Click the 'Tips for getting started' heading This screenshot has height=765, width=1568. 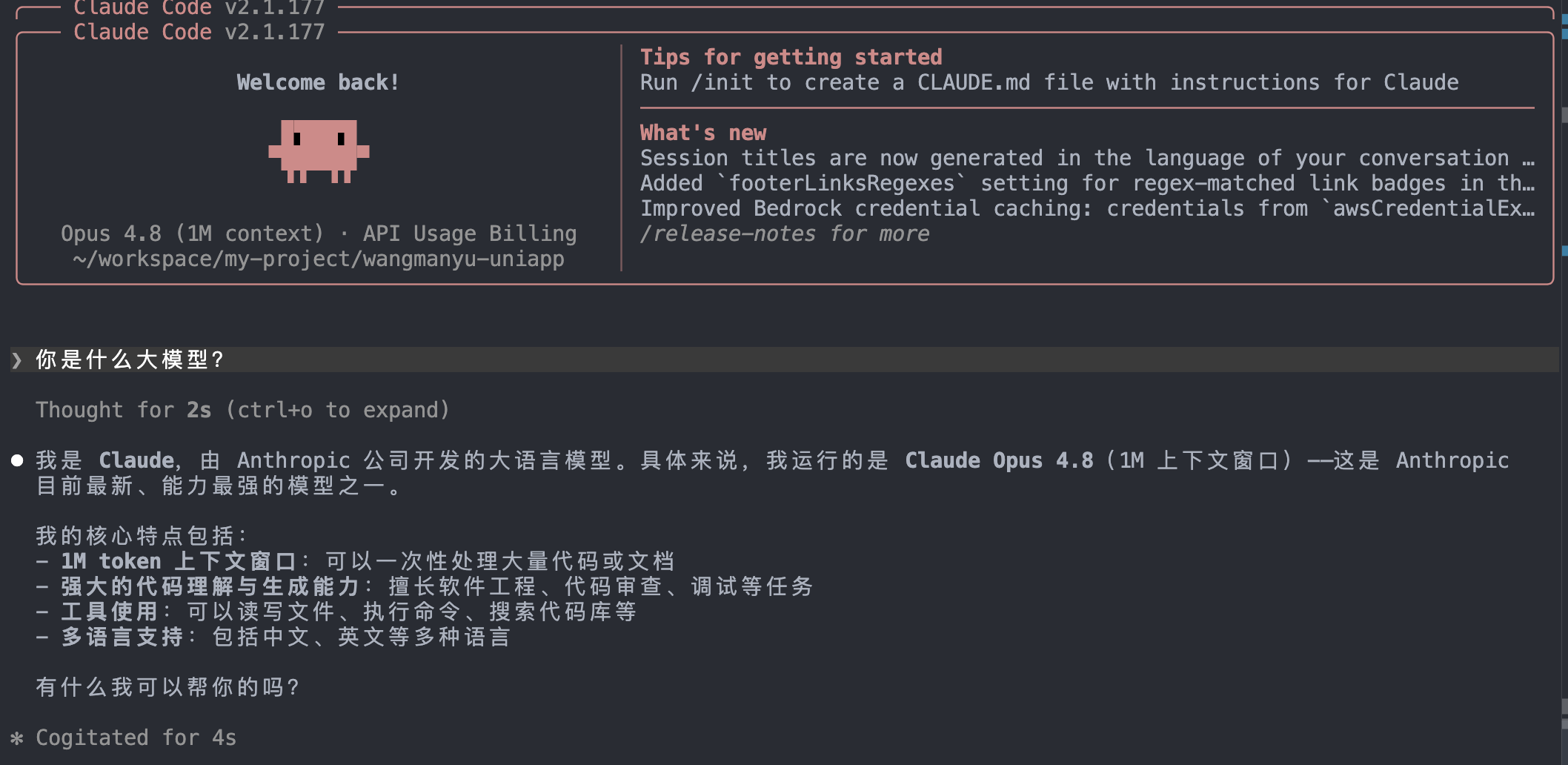tap(791, 57)
